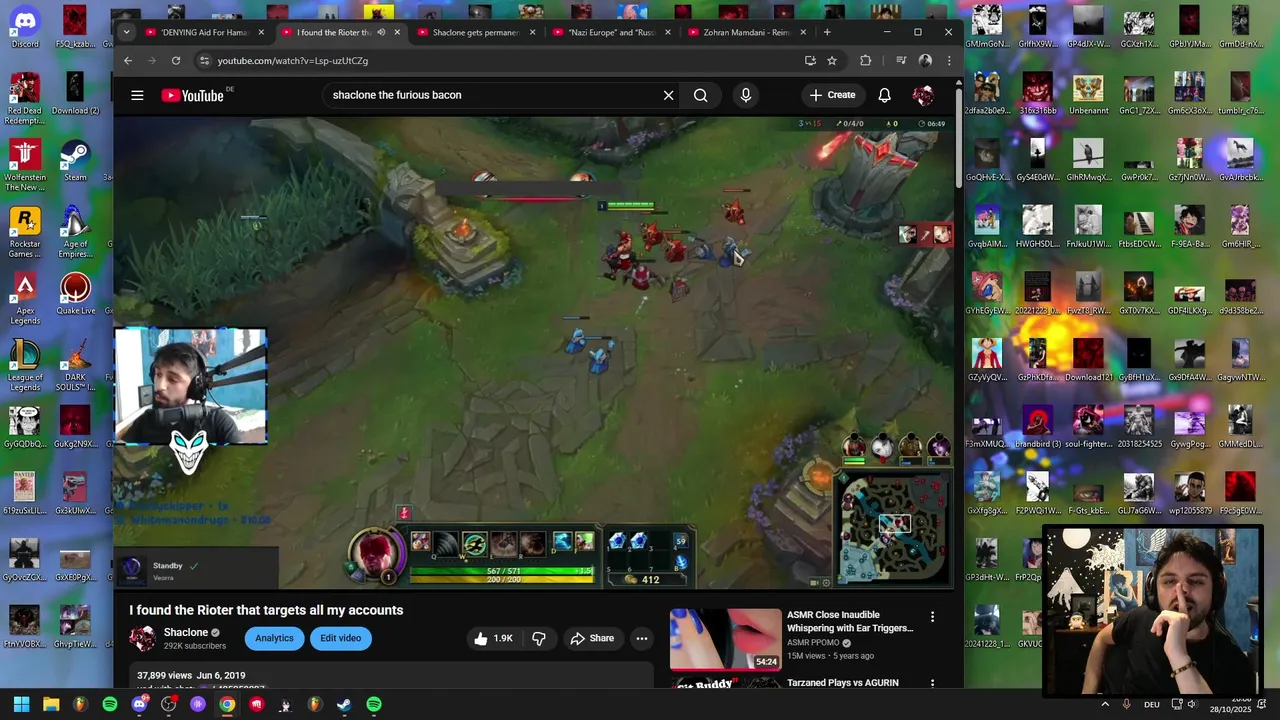Open File Explorer from the taskbar
1280x720 pixels.
tap(51, 704)
